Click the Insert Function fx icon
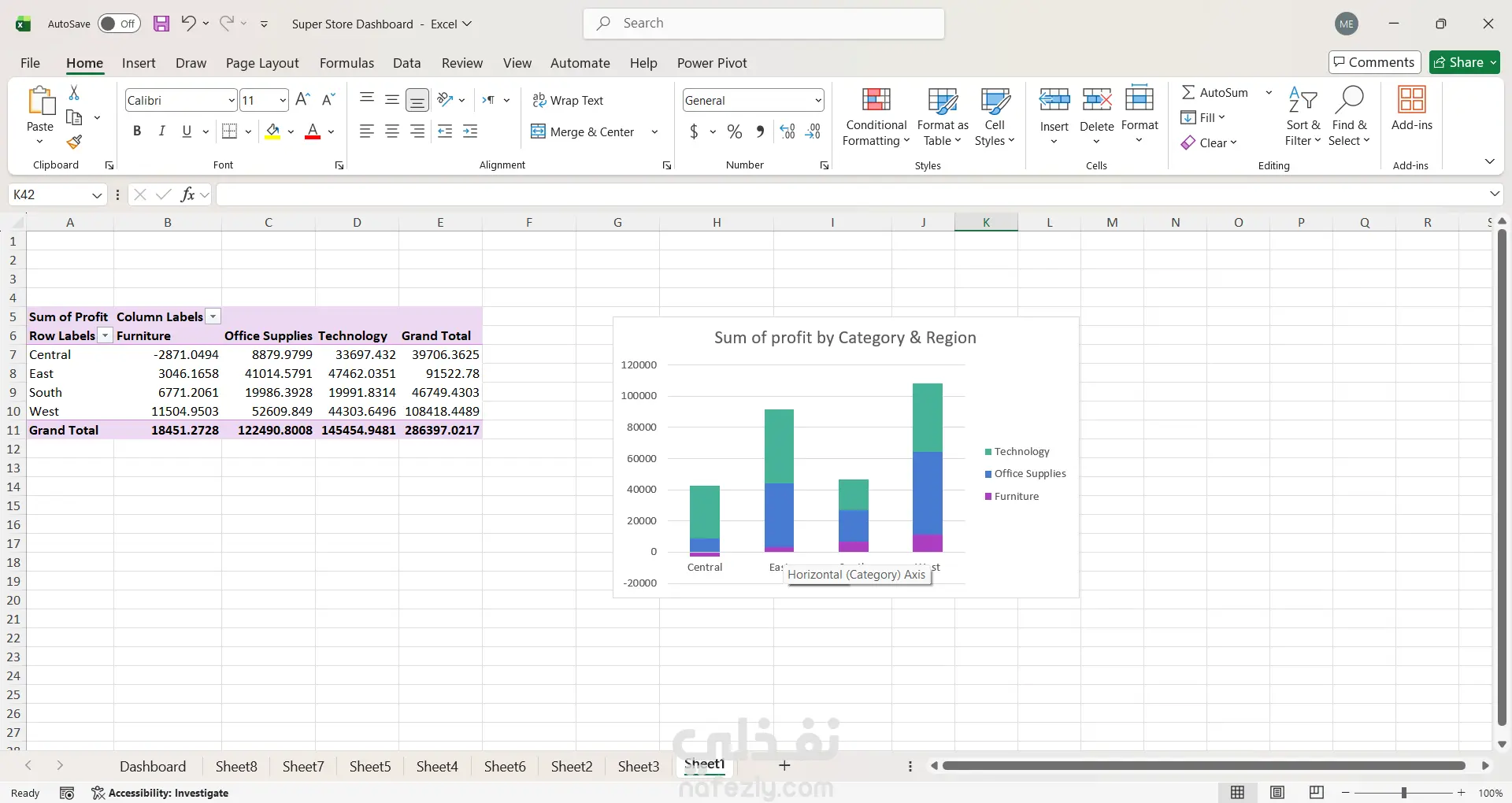Viewport: 1512px width, 803px height. [x=187, y=194]
